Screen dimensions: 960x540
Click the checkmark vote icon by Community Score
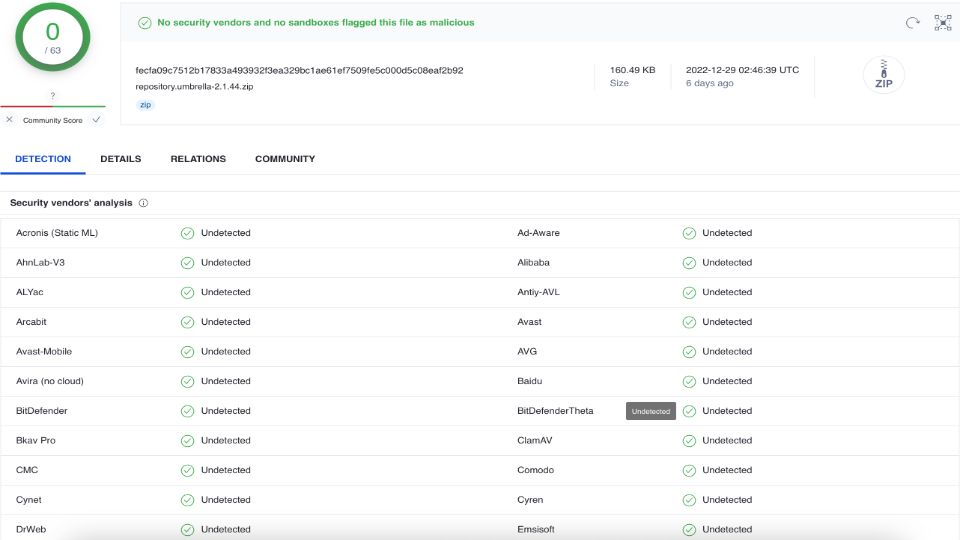96,119
